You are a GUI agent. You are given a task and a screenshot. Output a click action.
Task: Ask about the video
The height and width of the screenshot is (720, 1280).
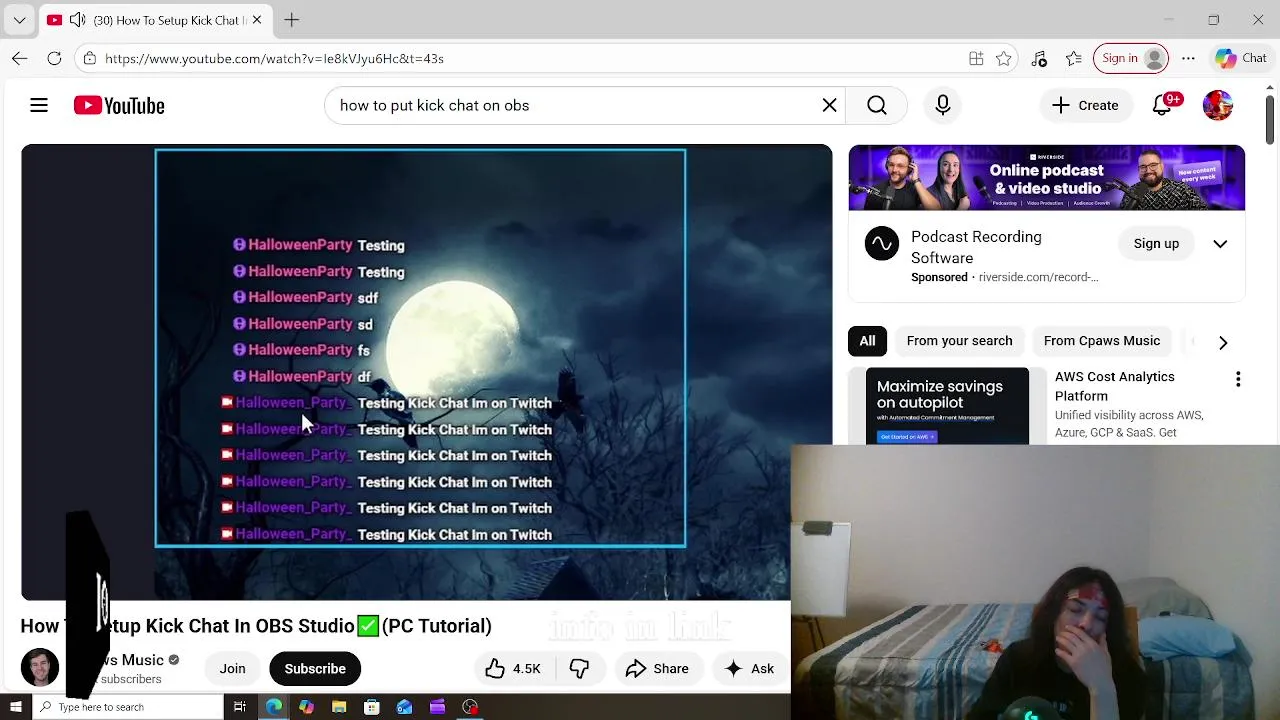click(750, 668)
